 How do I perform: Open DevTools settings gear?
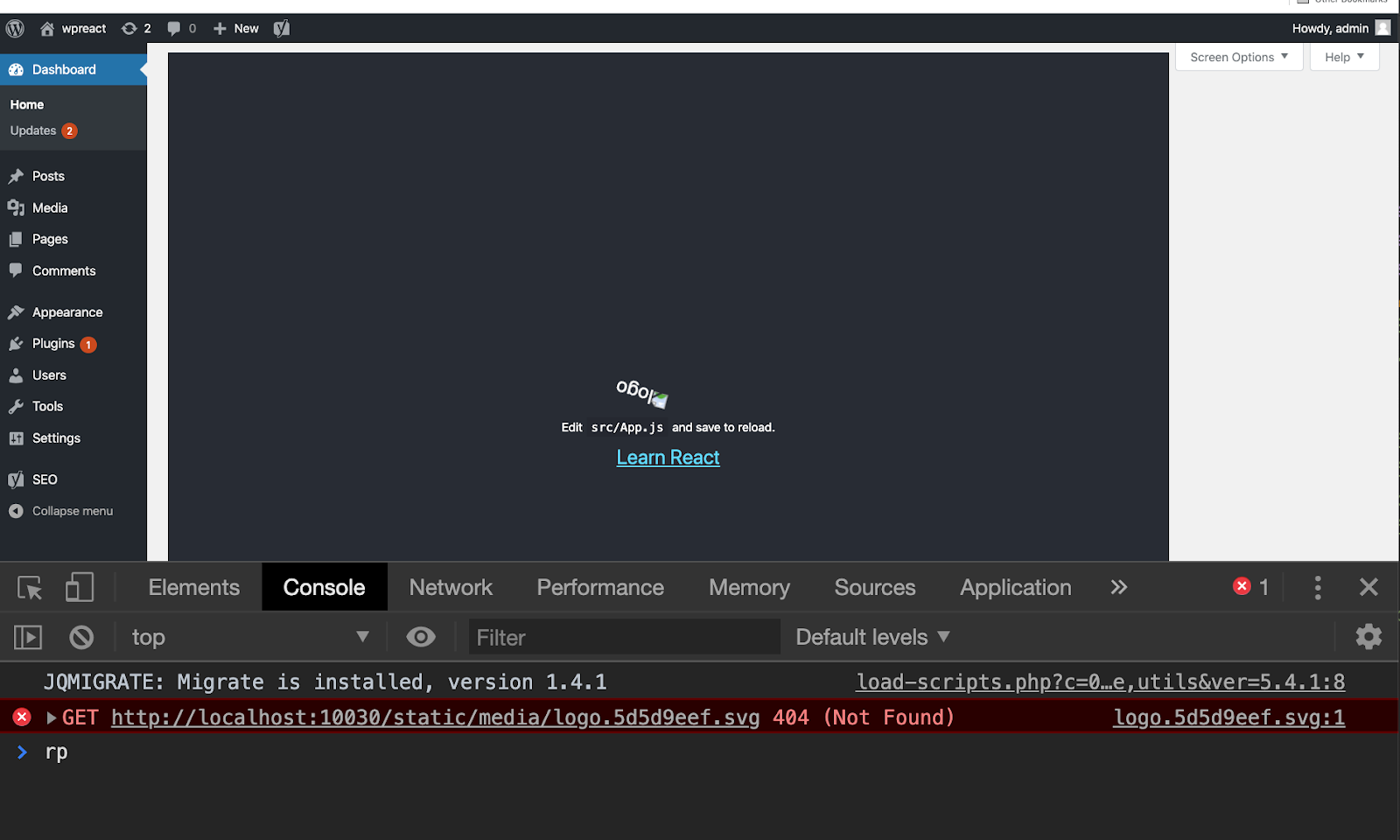pos(1368,637)
